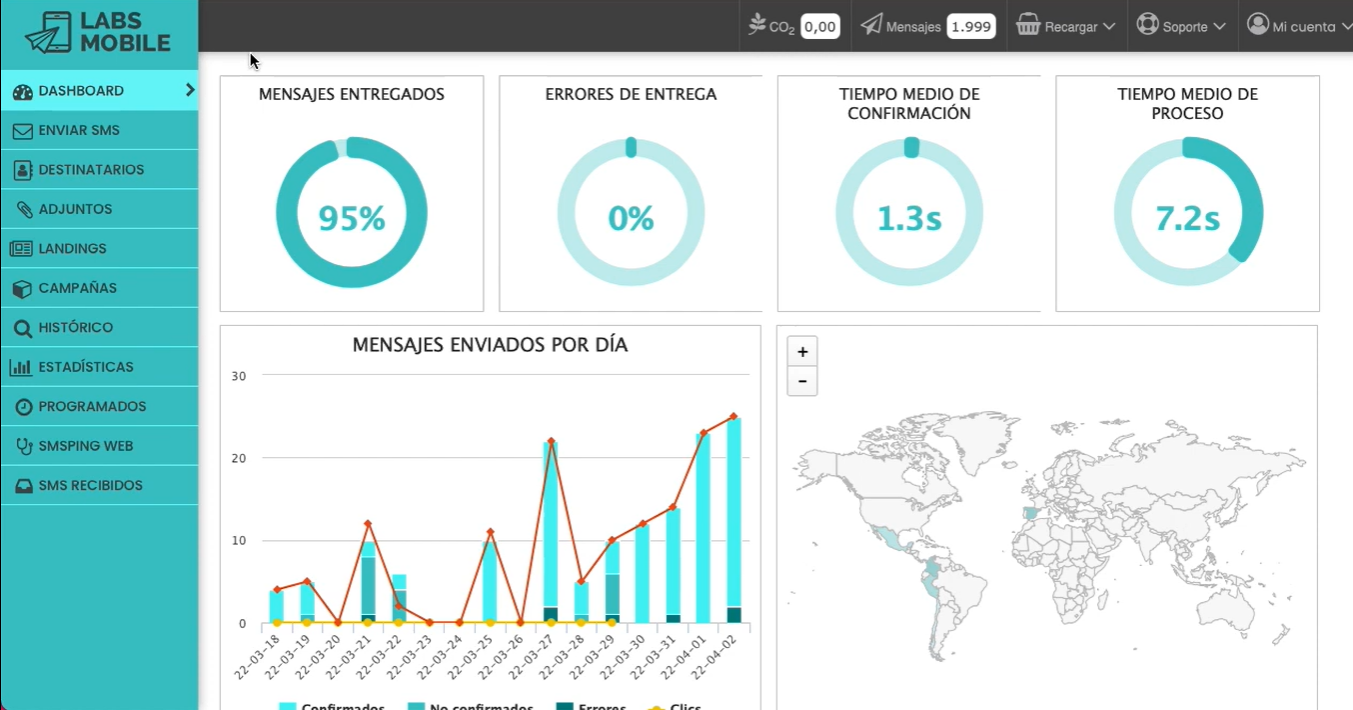Zoom out on the world map
Viewport: 1353px width, 710px height.
click(x=802, y=381)
